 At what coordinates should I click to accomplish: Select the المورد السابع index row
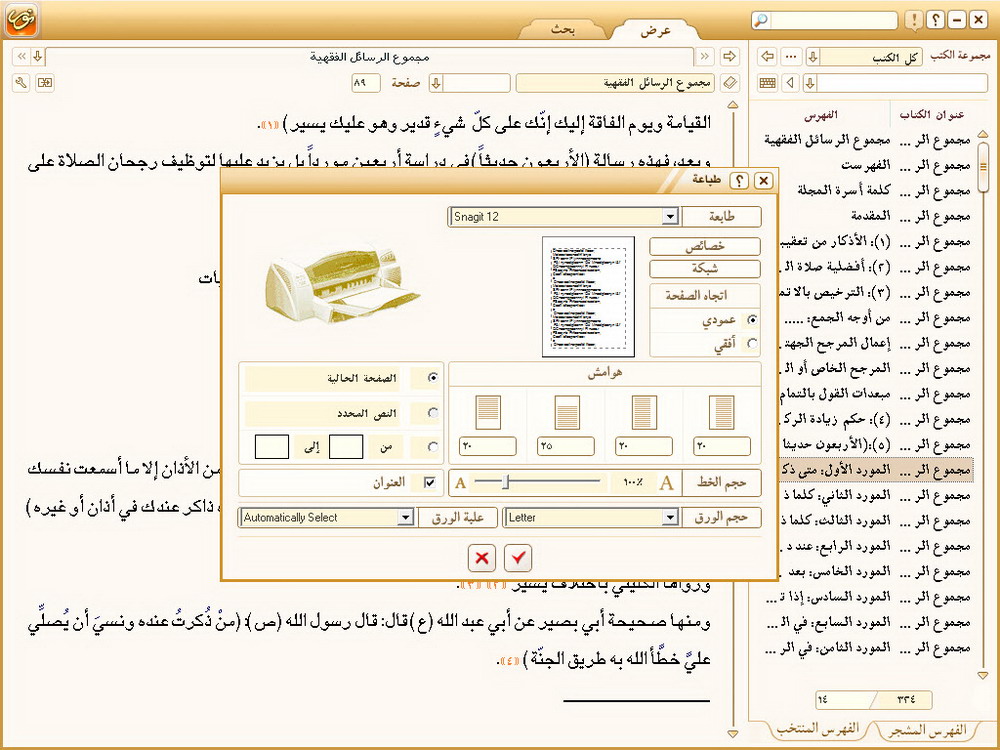867,622
